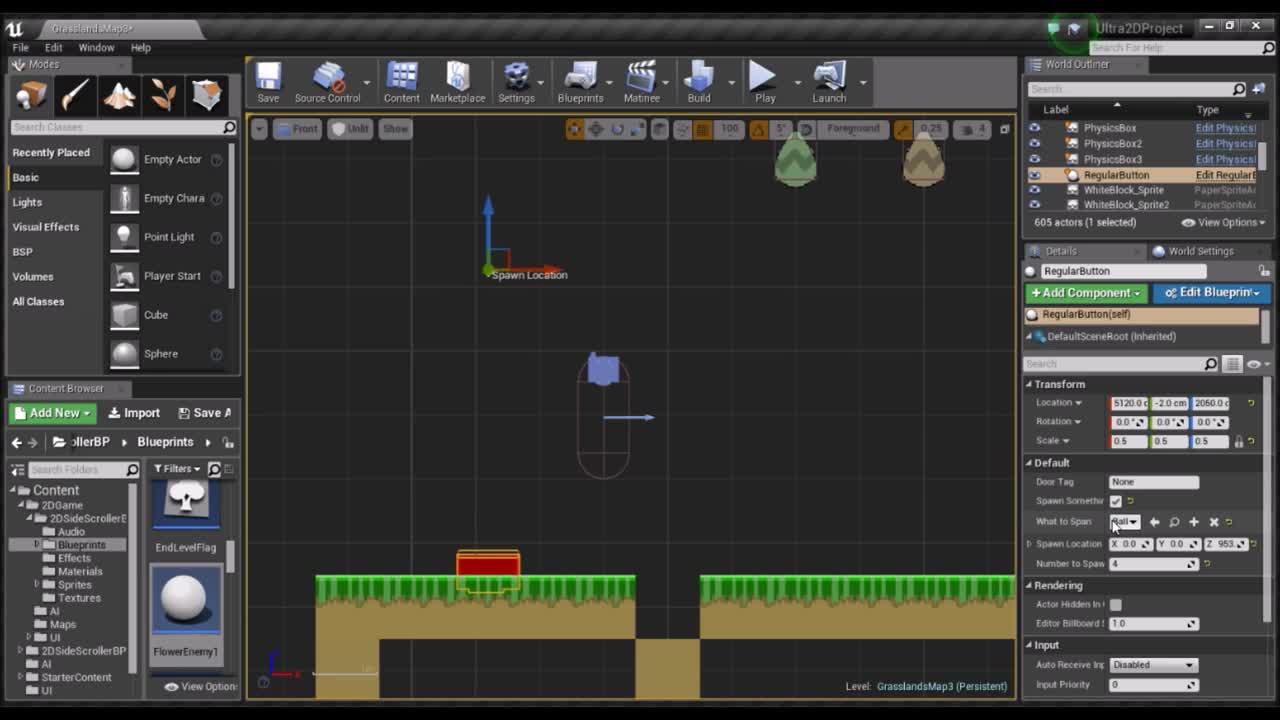Click the Edit Blueprint button
Image resolution: width=1280 pixels, height=720 pixels.
(x=1211, y=293)
